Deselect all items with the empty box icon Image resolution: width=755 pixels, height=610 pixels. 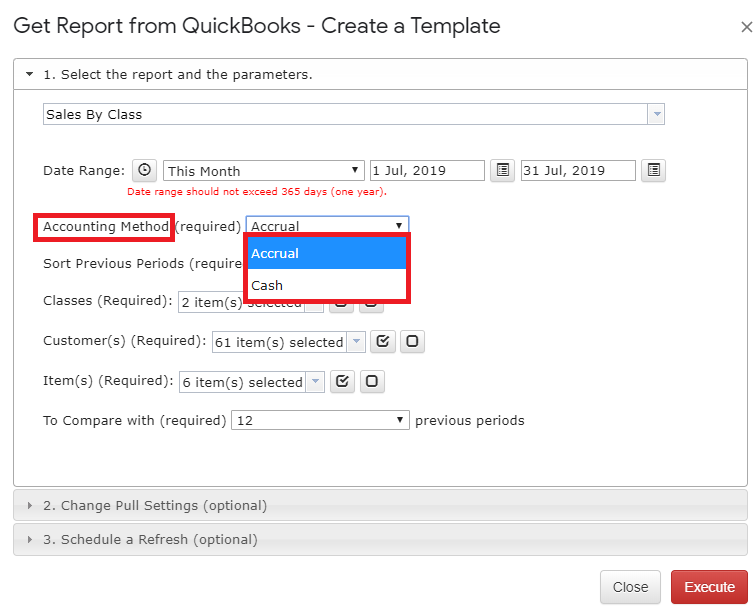pos(372,382)
